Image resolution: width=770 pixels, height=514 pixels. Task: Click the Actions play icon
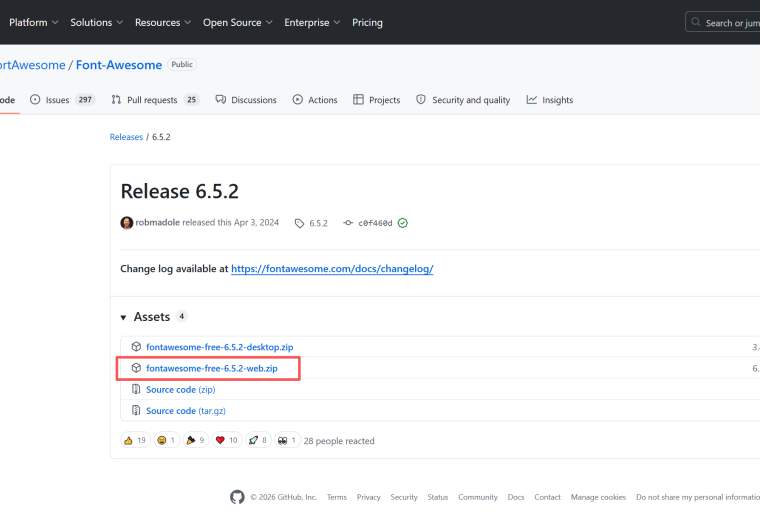[x=298, y=100]
